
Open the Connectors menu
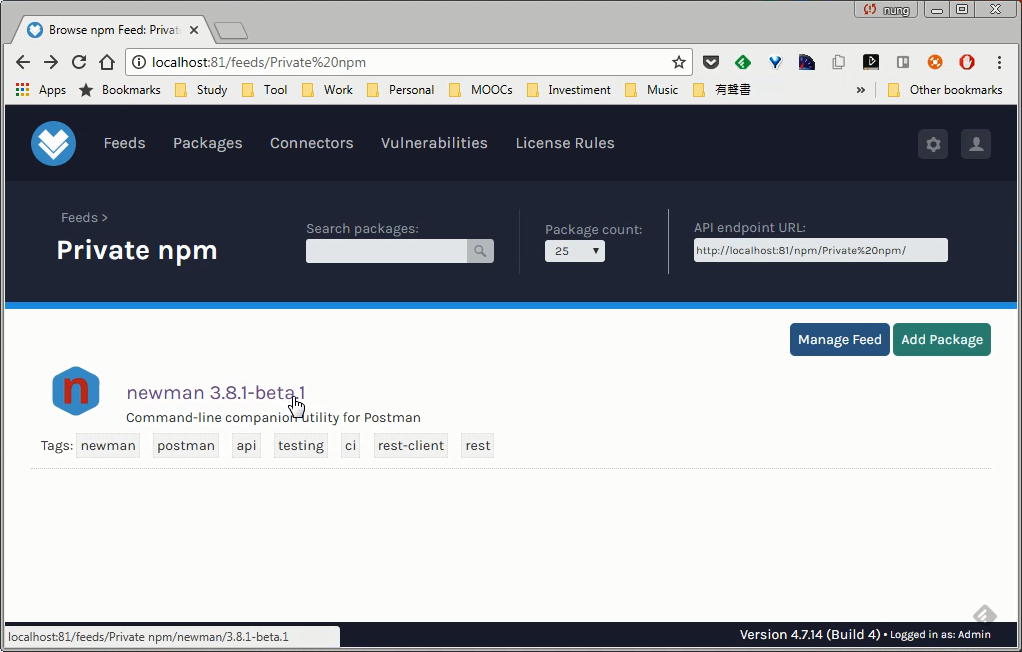pyautogui.click(x=312, y=143)
